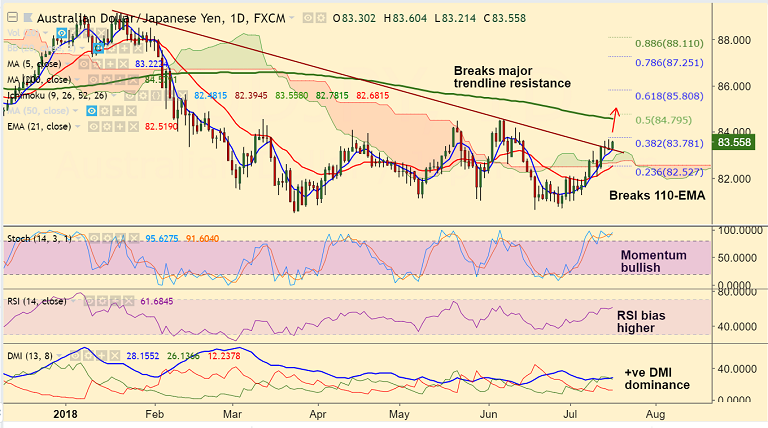Screen dimensions: 768x428
Task: Open MA (5, close) settings gear
Action: click(x=96, y=64)
